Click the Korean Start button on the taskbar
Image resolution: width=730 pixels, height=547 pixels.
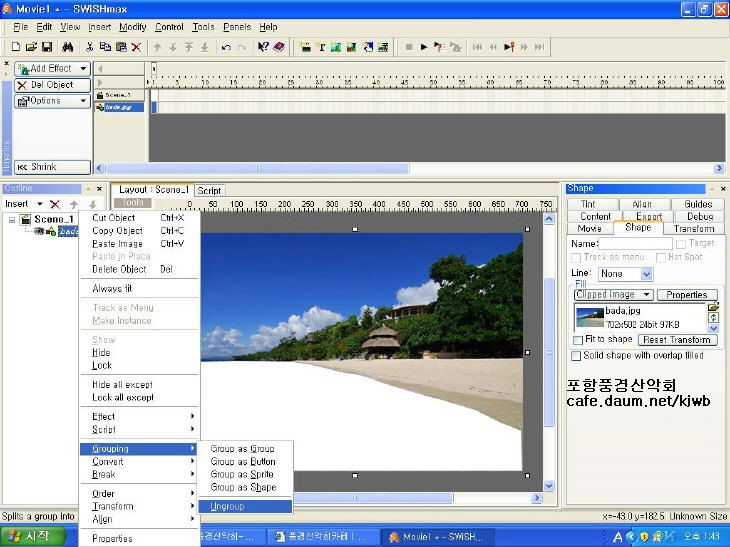(x=33, y=537)
